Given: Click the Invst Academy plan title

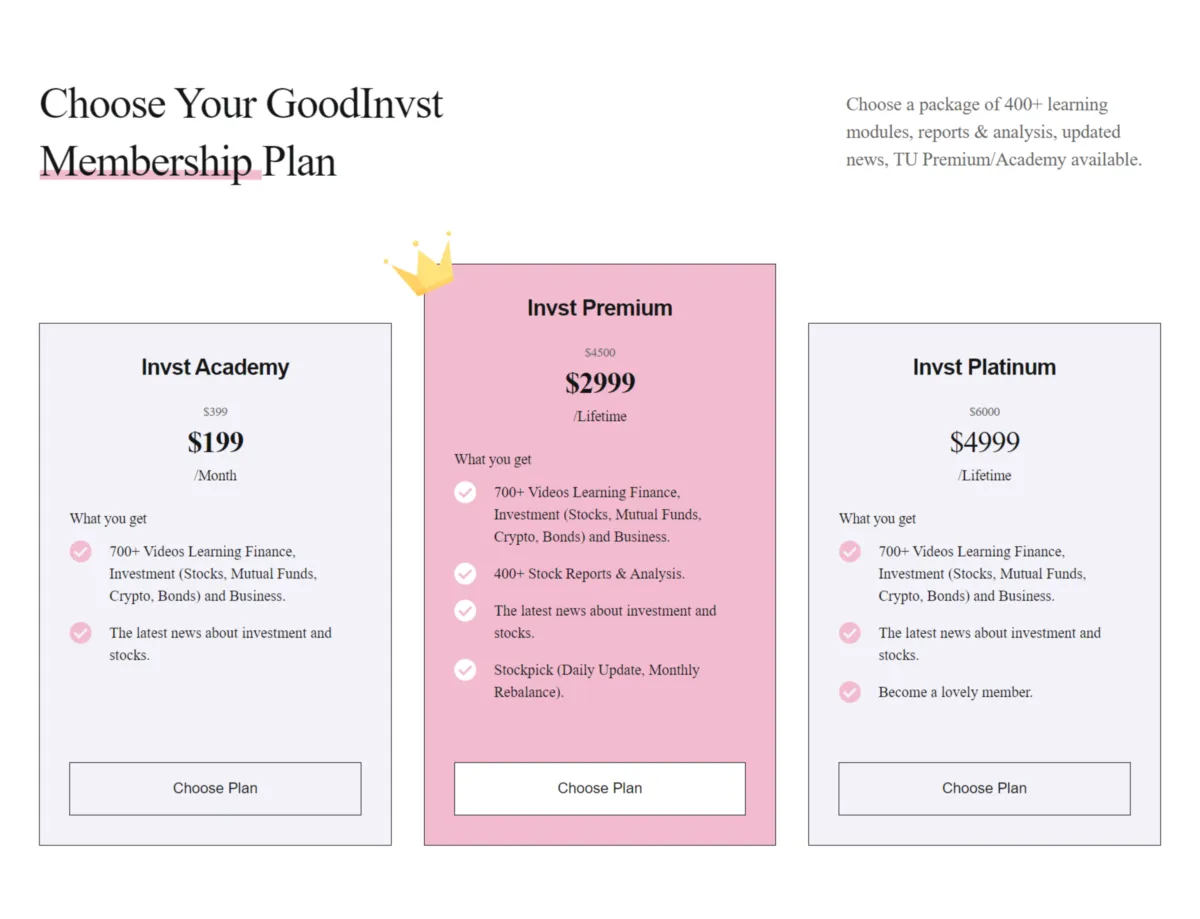Looking at the screenshot, I should pyautogui.click(x=215, y=367).
